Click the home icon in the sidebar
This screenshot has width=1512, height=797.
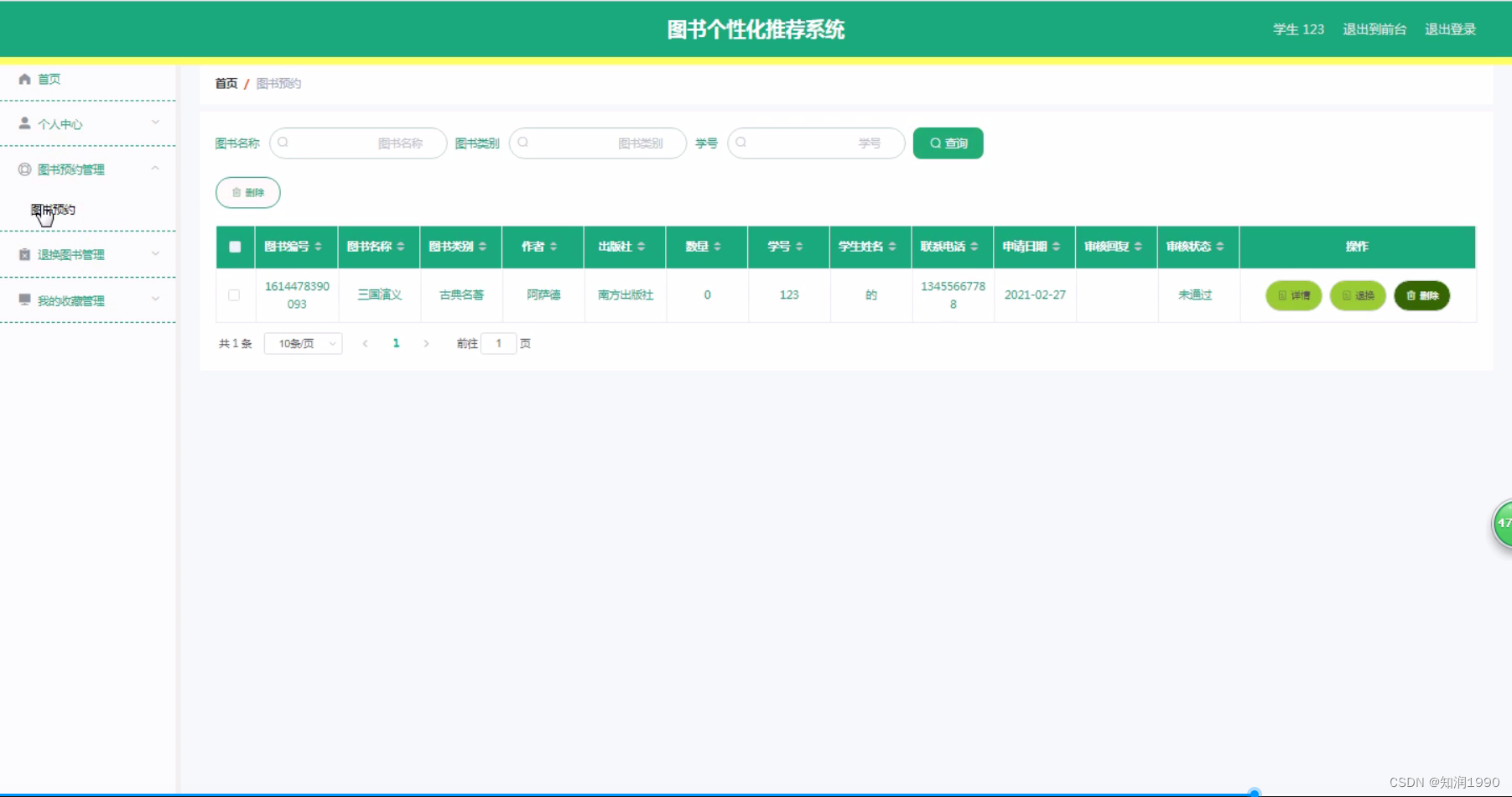pos(25,79)
